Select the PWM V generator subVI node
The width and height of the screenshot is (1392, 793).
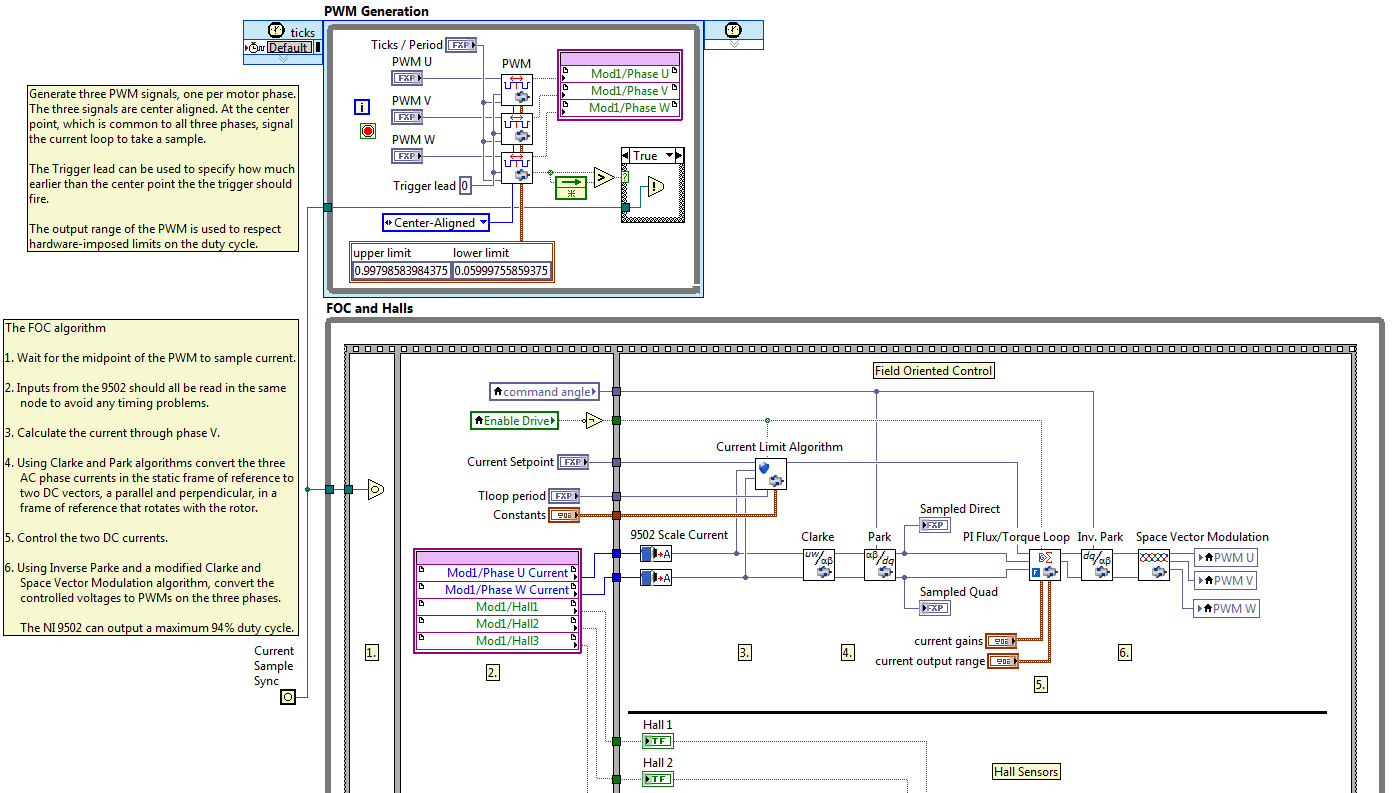click(517, 129)
